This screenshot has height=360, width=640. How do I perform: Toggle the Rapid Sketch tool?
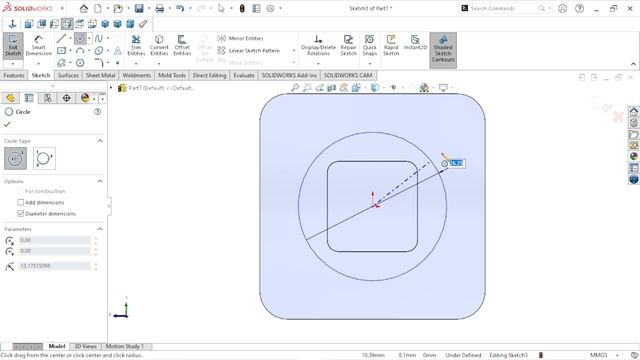(x=391, y=45)
